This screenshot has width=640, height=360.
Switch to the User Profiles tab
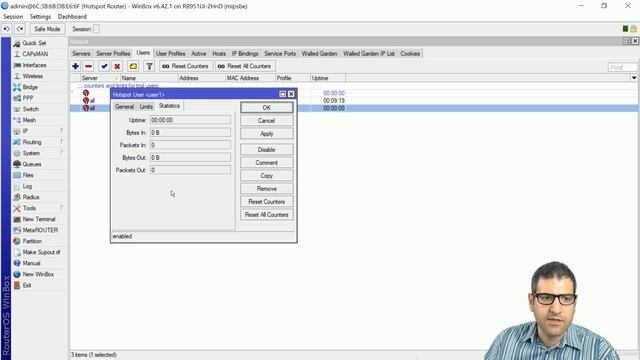click(170, 53)
